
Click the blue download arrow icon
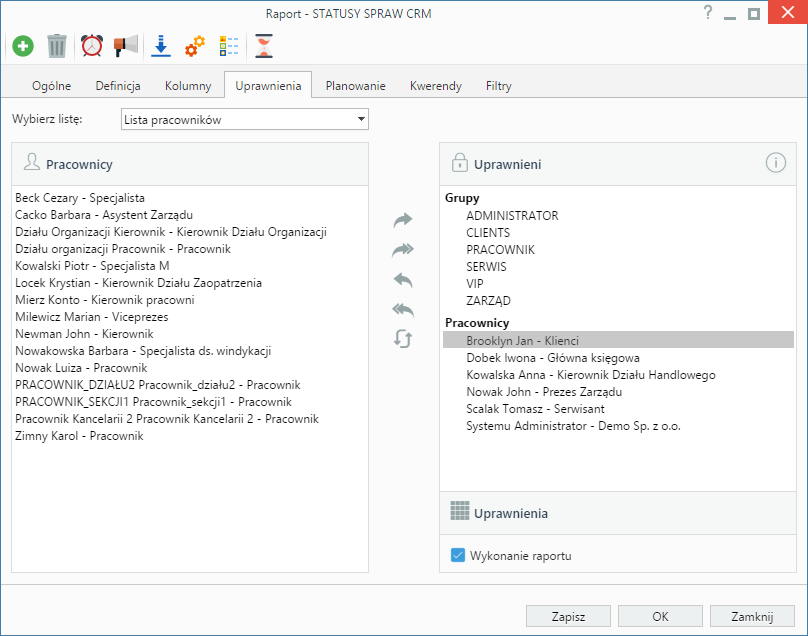[x=161, y=46]
